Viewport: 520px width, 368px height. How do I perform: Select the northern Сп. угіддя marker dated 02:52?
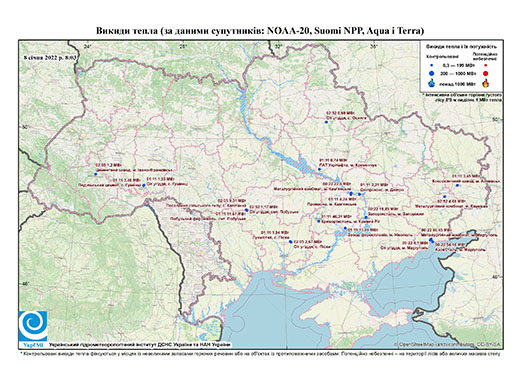click(326, 122)
